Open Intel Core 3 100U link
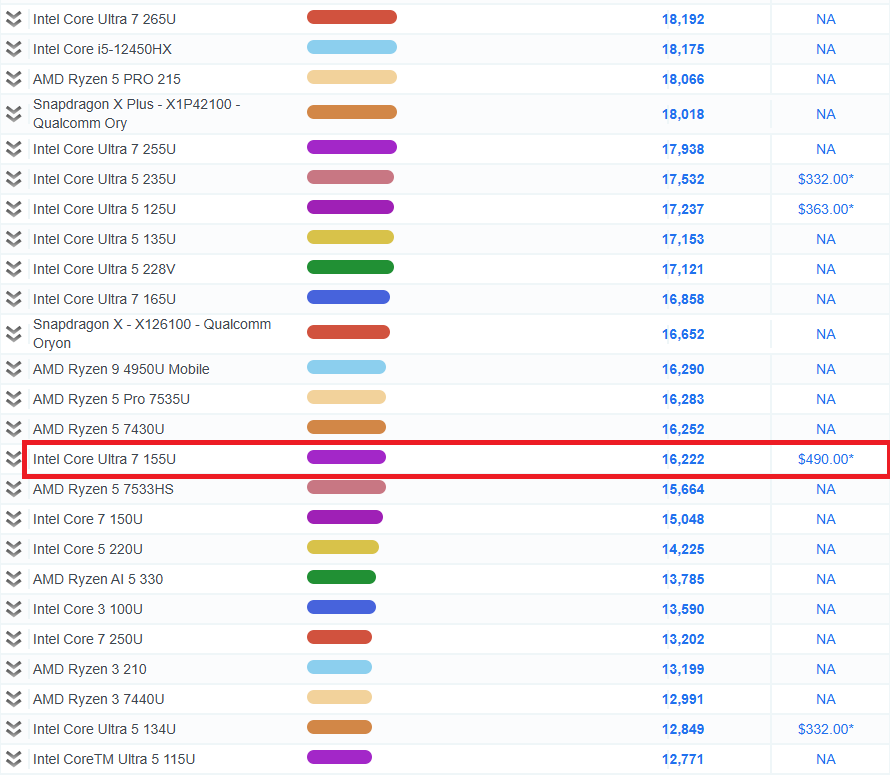This screenshot has width=890, height=775. coord(88,609)
